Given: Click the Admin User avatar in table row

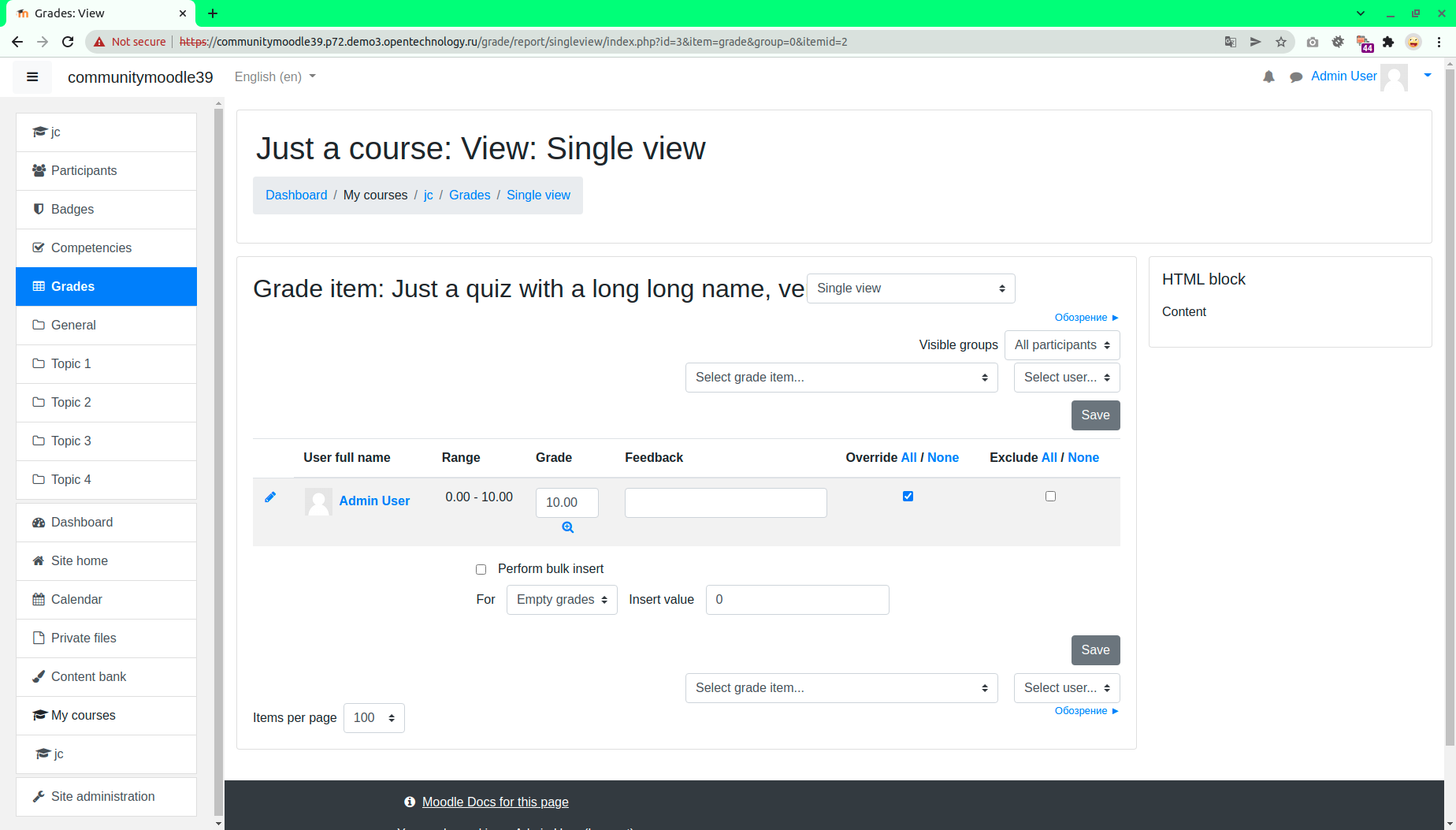Looking at the screenshot, I should [318, 501].
